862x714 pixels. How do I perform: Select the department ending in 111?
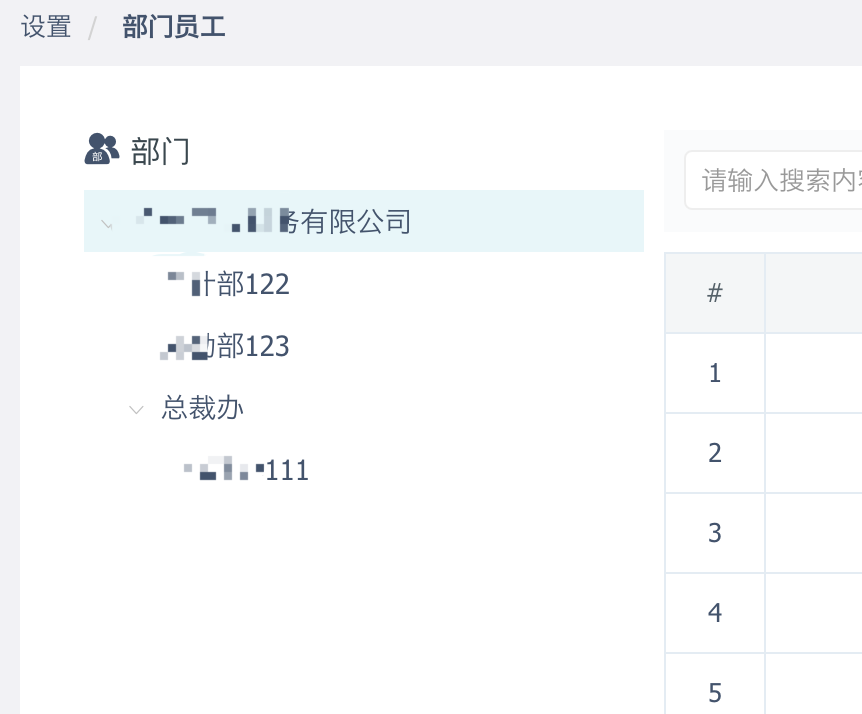pyautogui.click(x=246, y=470)
